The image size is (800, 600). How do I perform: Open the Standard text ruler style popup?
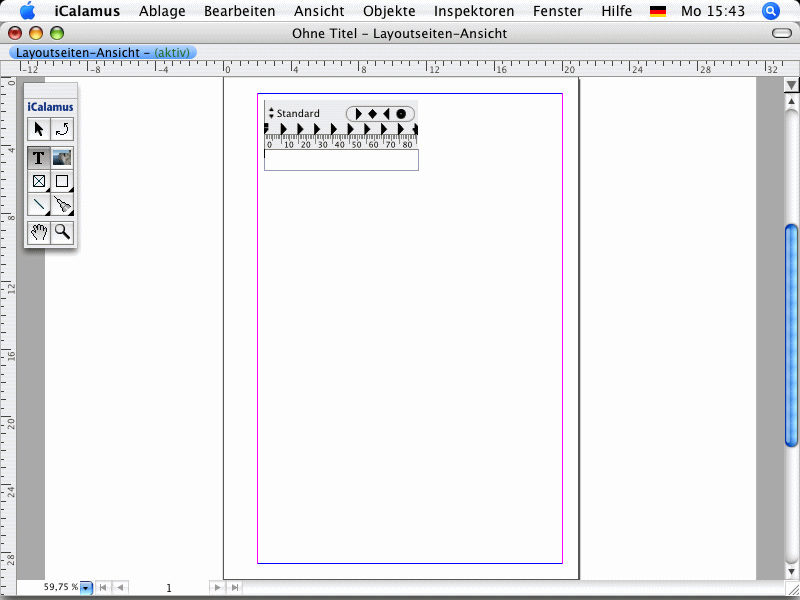click(x=294, y=114)
